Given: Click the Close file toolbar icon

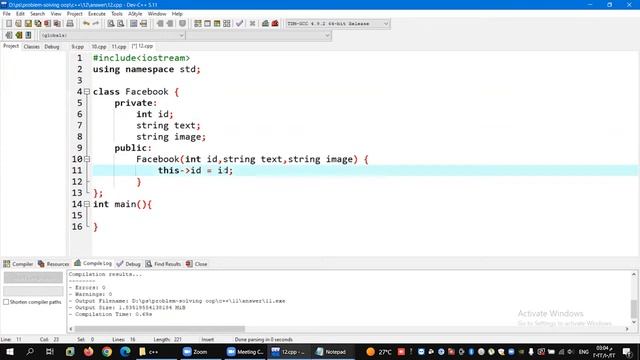Looking at the screenshot, I should [48, 24].
